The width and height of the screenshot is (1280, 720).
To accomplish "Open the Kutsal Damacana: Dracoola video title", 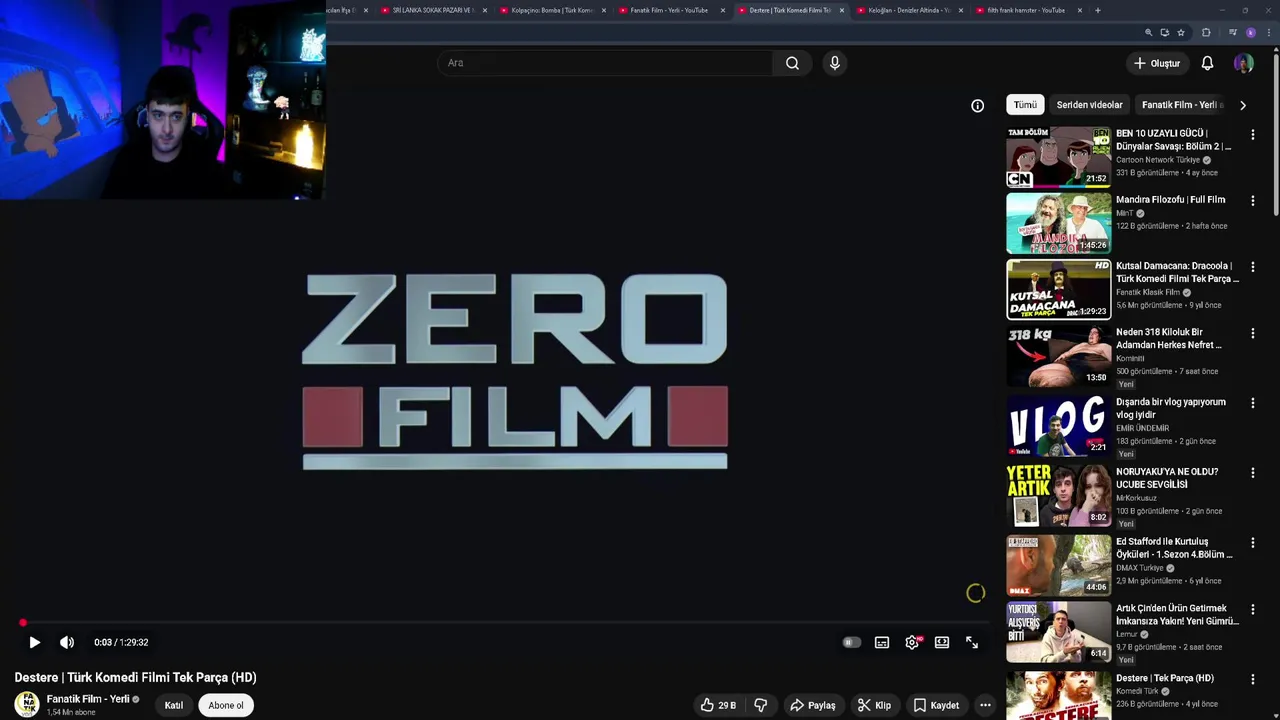I will coord(1177,272).
